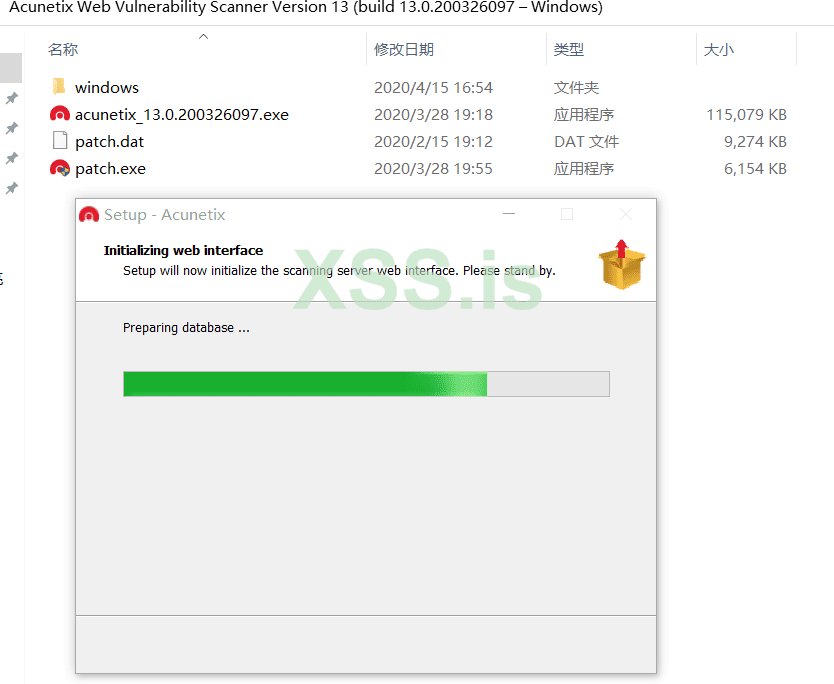Sort by 修改日期 column header
The image size is (834, 684).
(x=404, y=49)
